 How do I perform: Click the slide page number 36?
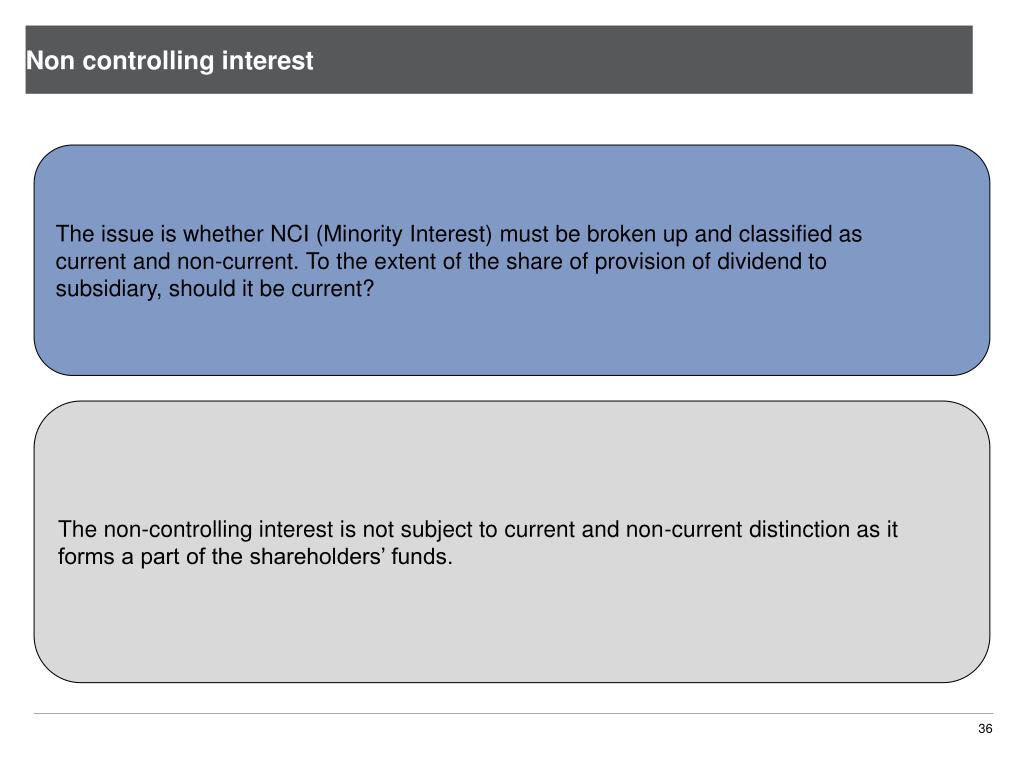pos(985,729)
